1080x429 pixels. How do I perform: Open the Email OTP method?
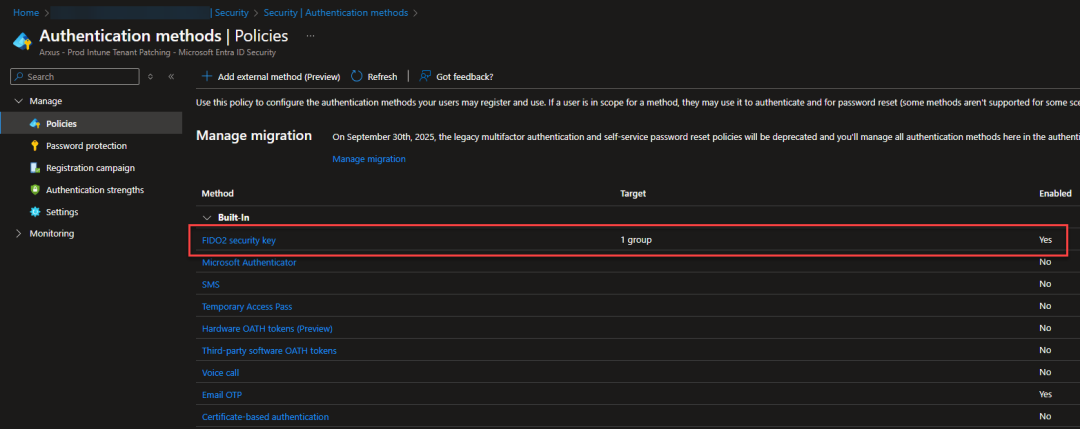point(222,395)
